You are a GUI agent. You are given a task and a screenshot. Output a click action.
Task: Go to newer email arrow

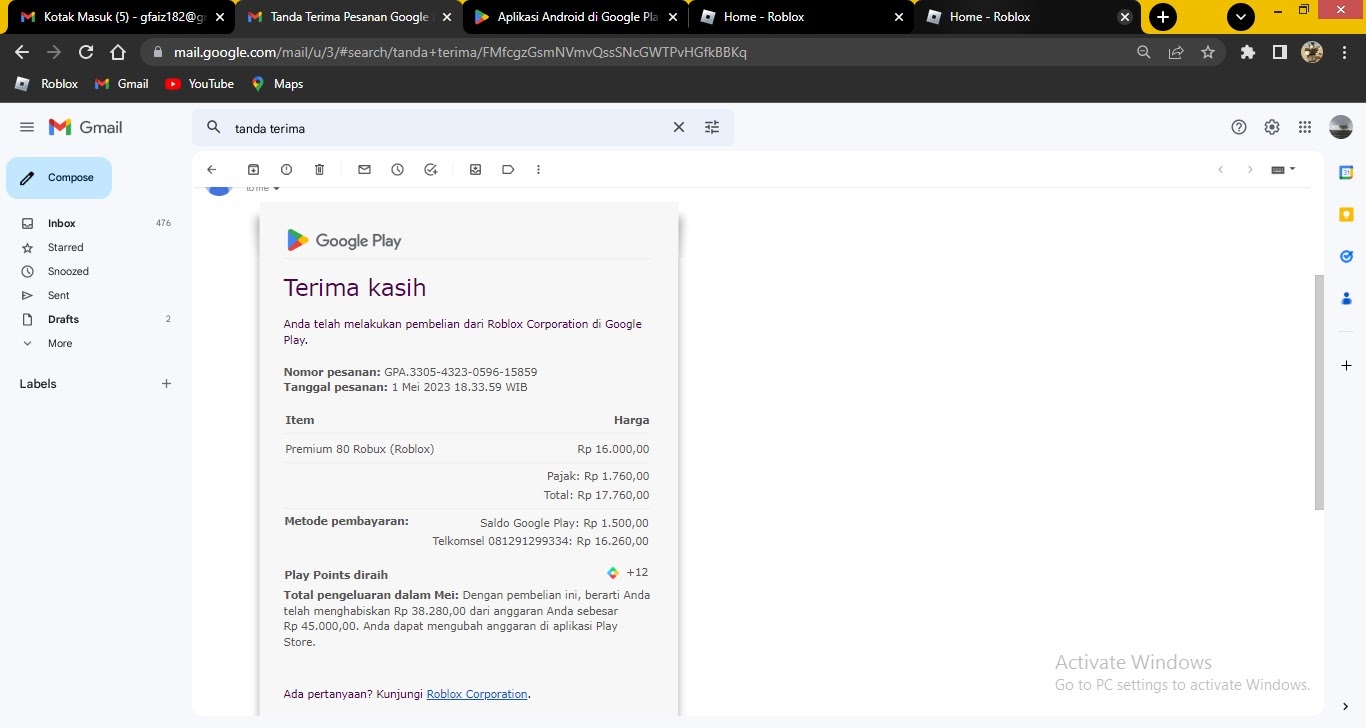point(1220,170)
